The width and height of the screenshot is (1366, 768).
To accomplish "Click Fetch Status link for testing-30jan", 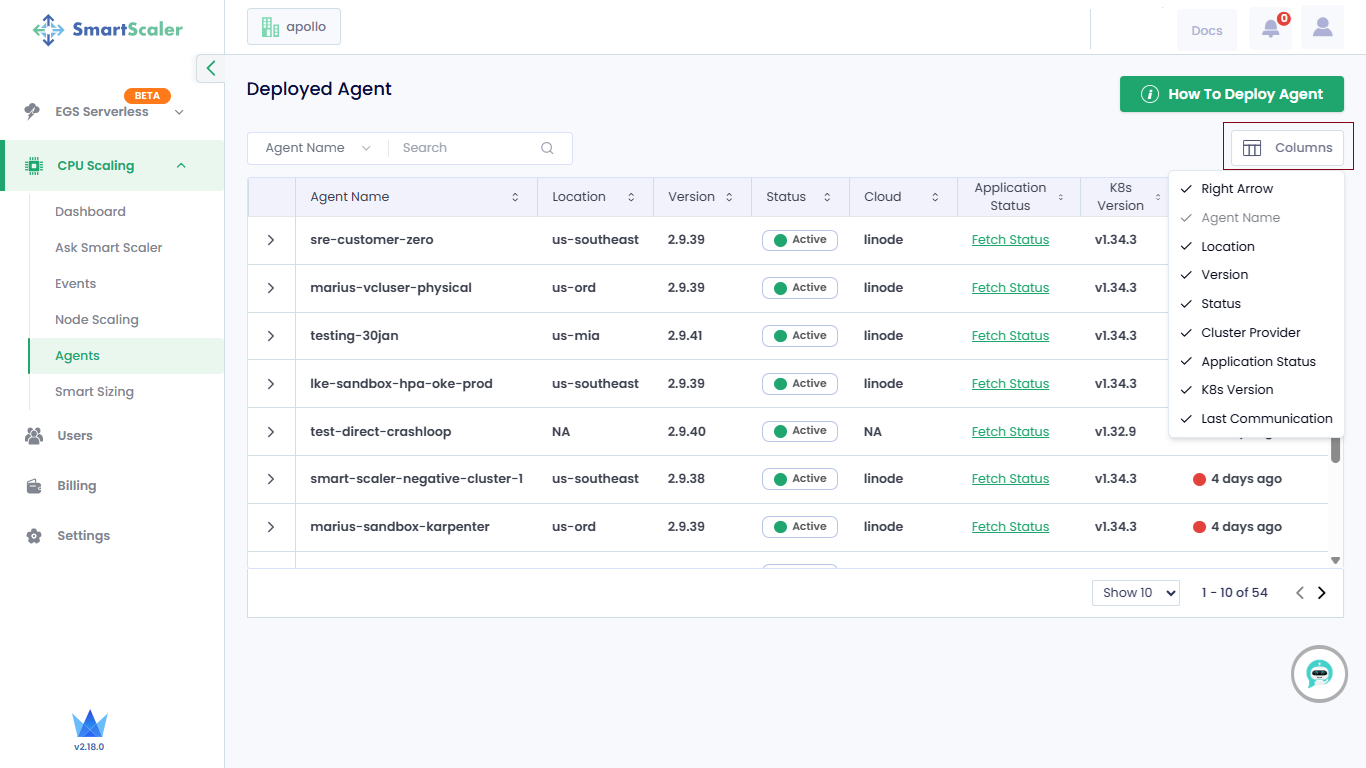I will 1010,336.
